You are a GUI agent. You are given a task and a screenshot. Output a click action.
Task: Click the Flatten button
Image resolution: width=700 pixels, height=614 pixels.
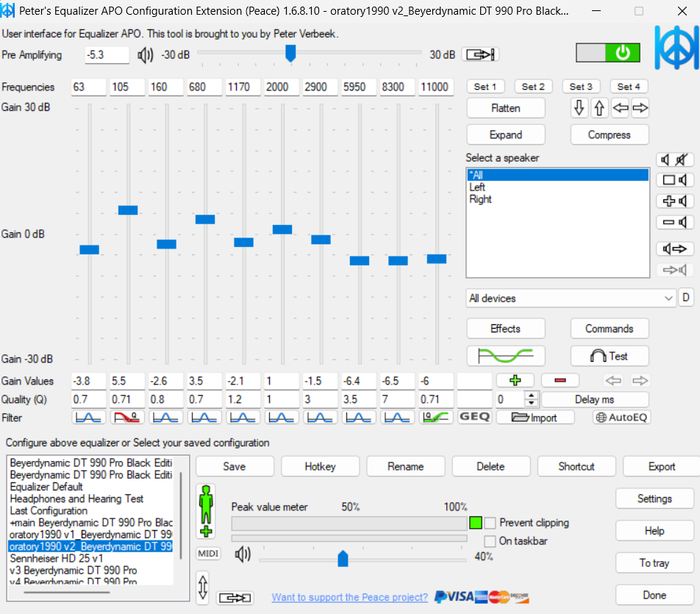[506, 108]
